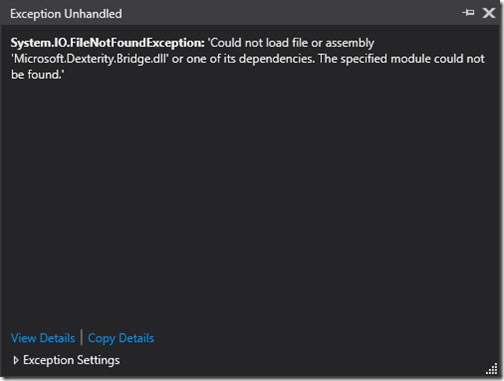Click 'The specified module could not' text
This screenshot has width=504, height=381.
(x=401, y=59)
